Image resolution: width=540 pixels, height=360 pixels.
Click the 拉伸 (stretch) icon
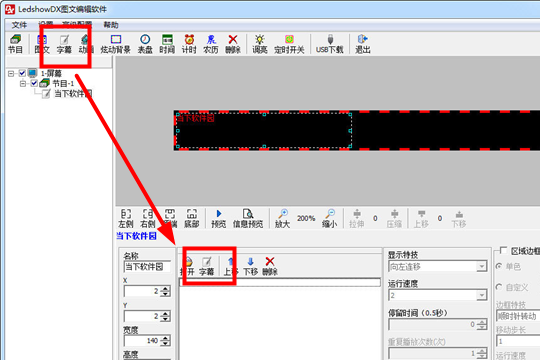(x=357, y=218)
